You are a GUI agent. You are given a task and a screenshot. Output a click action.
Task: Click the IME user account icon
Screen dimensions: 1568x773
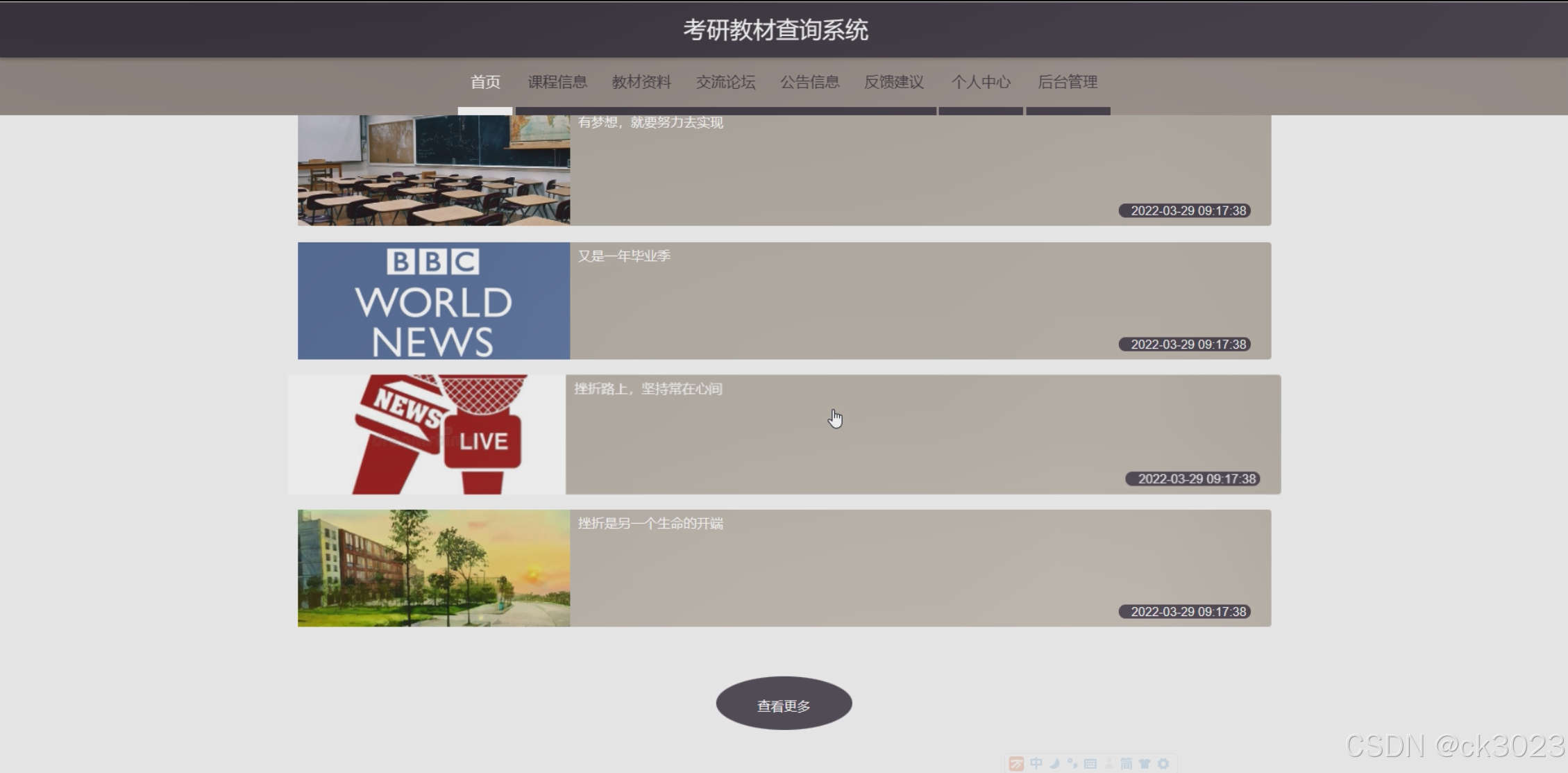click(1108, 763)
